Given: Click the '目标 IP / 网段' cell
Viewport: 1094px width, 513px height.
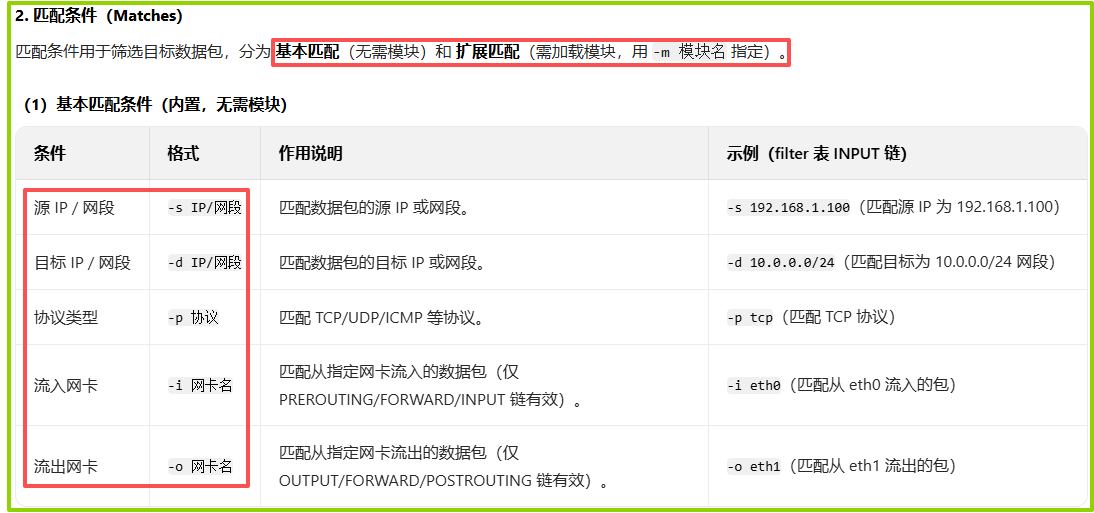Looking at the screenshot, I should click(82, 262).
